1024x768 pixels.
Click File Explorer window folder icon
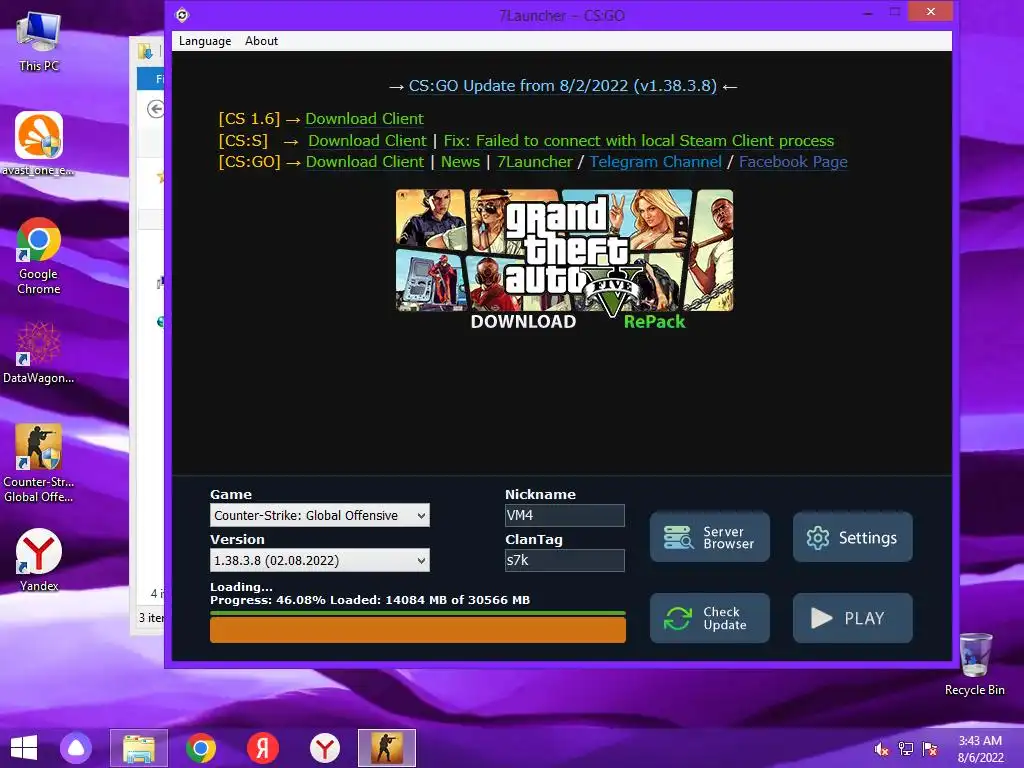145,51
